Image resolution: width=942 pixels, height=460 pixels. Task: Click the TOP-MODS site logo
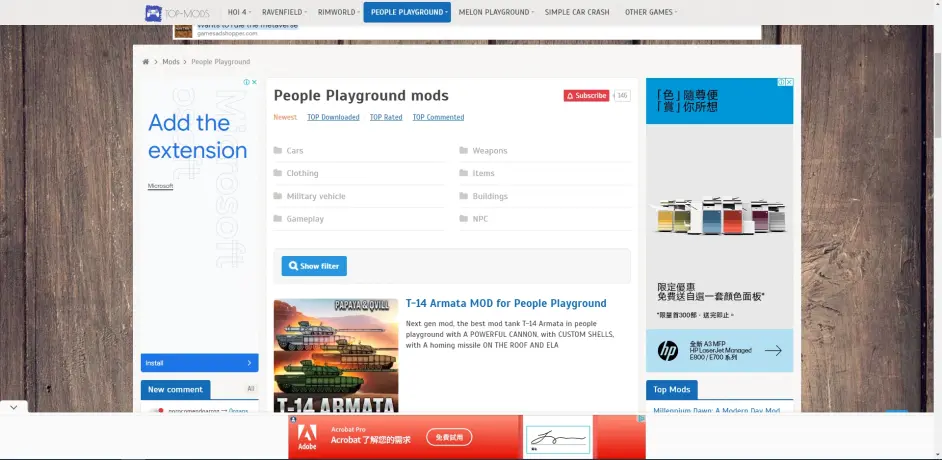point(177,13)
